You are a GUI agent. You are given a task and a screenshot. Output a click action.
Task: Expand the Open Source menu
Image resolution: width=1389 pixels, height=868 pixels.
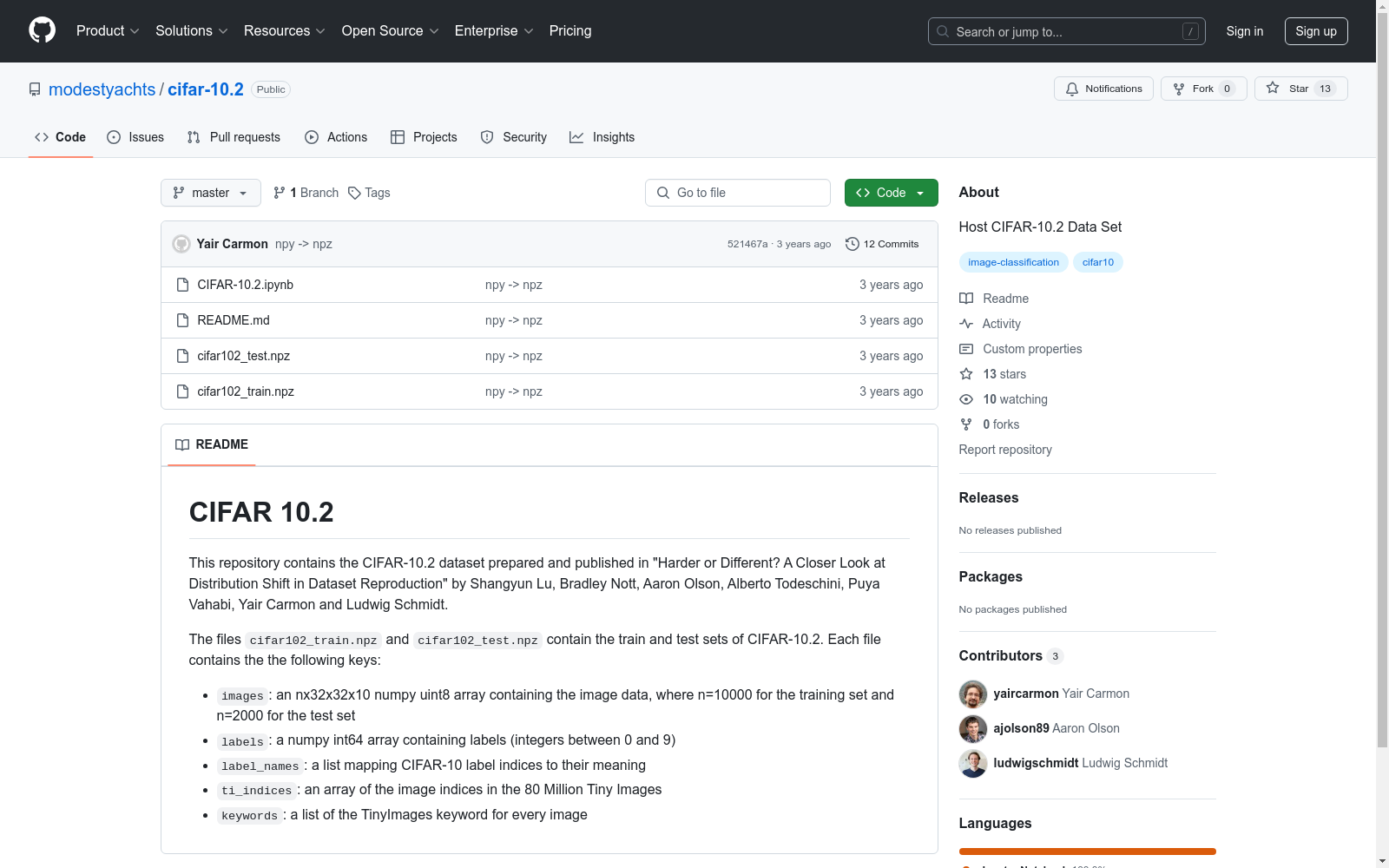(x=390, y=31)
